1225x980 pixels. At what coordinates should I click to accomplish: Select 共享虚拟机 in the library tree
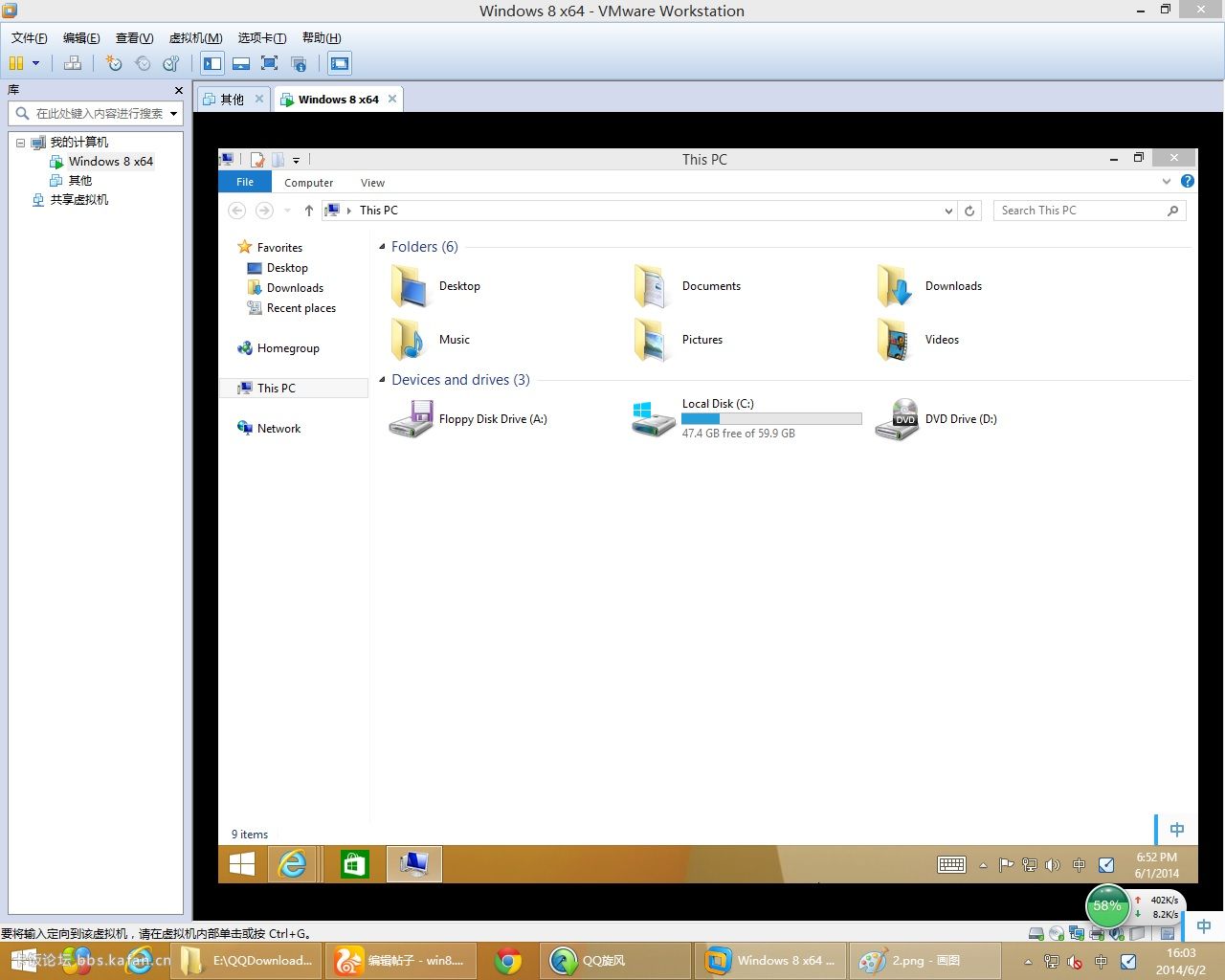(78, 200)
